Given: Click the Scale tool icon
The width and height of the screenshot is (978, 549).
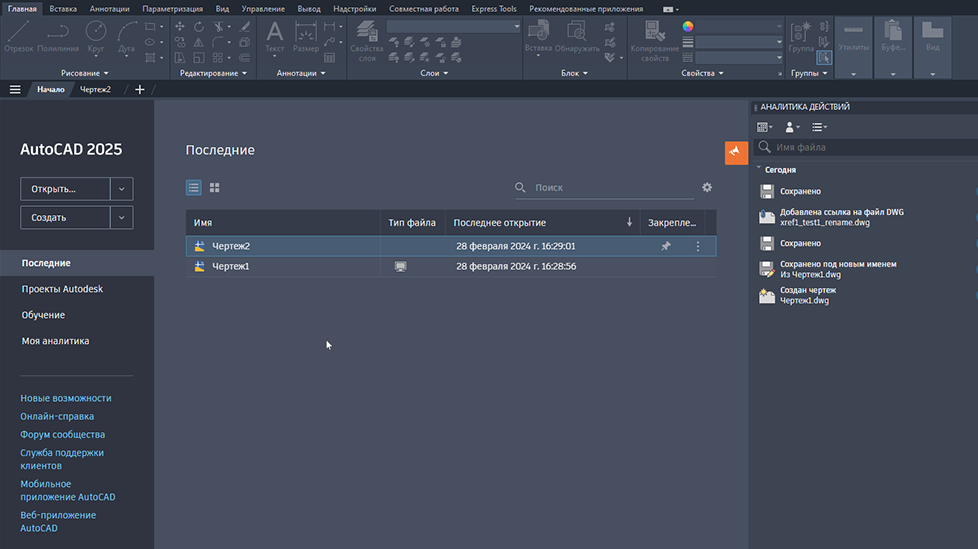Looking at the screenshot, I should (x=198, y=58).
